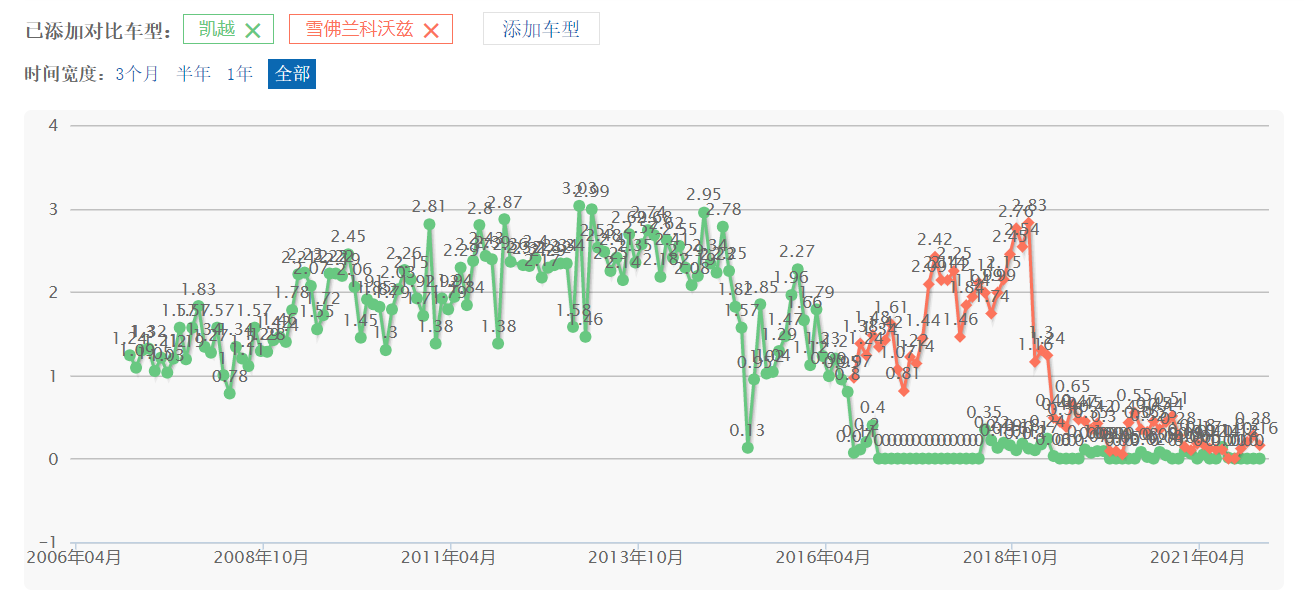The width and height of the screenshot is (1304, 603).
Task: Click the 凯越 car model tag
Action: pos(217,29)
